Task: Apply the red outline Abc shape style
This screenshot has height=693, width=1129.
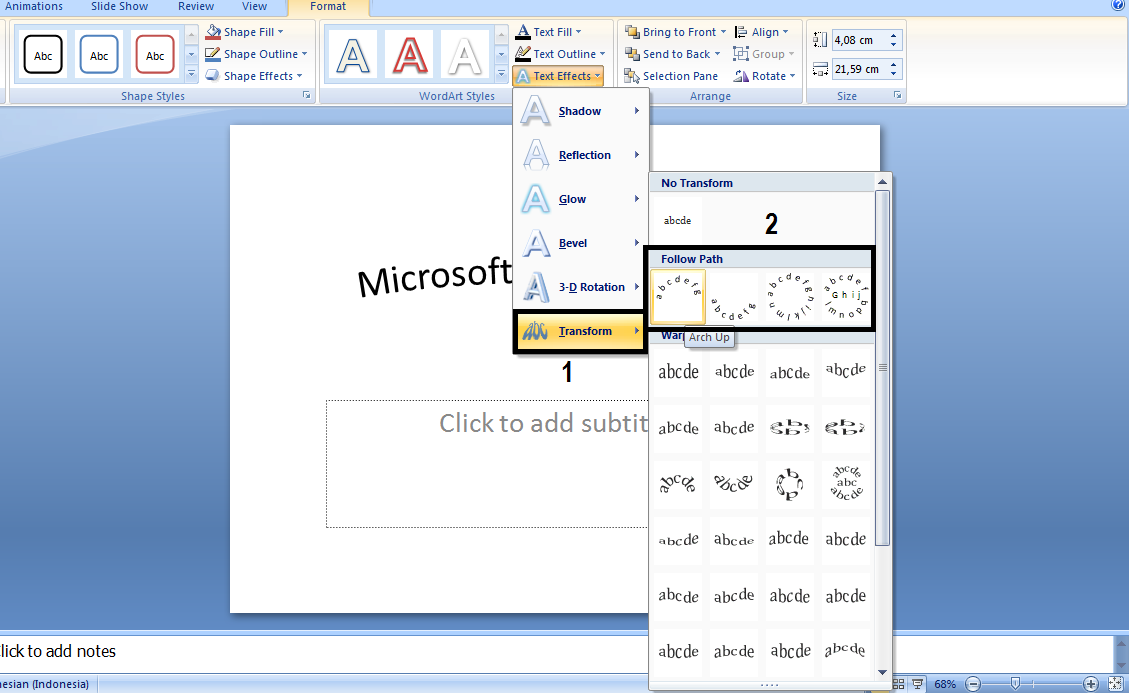Action: tap(155, 55)
